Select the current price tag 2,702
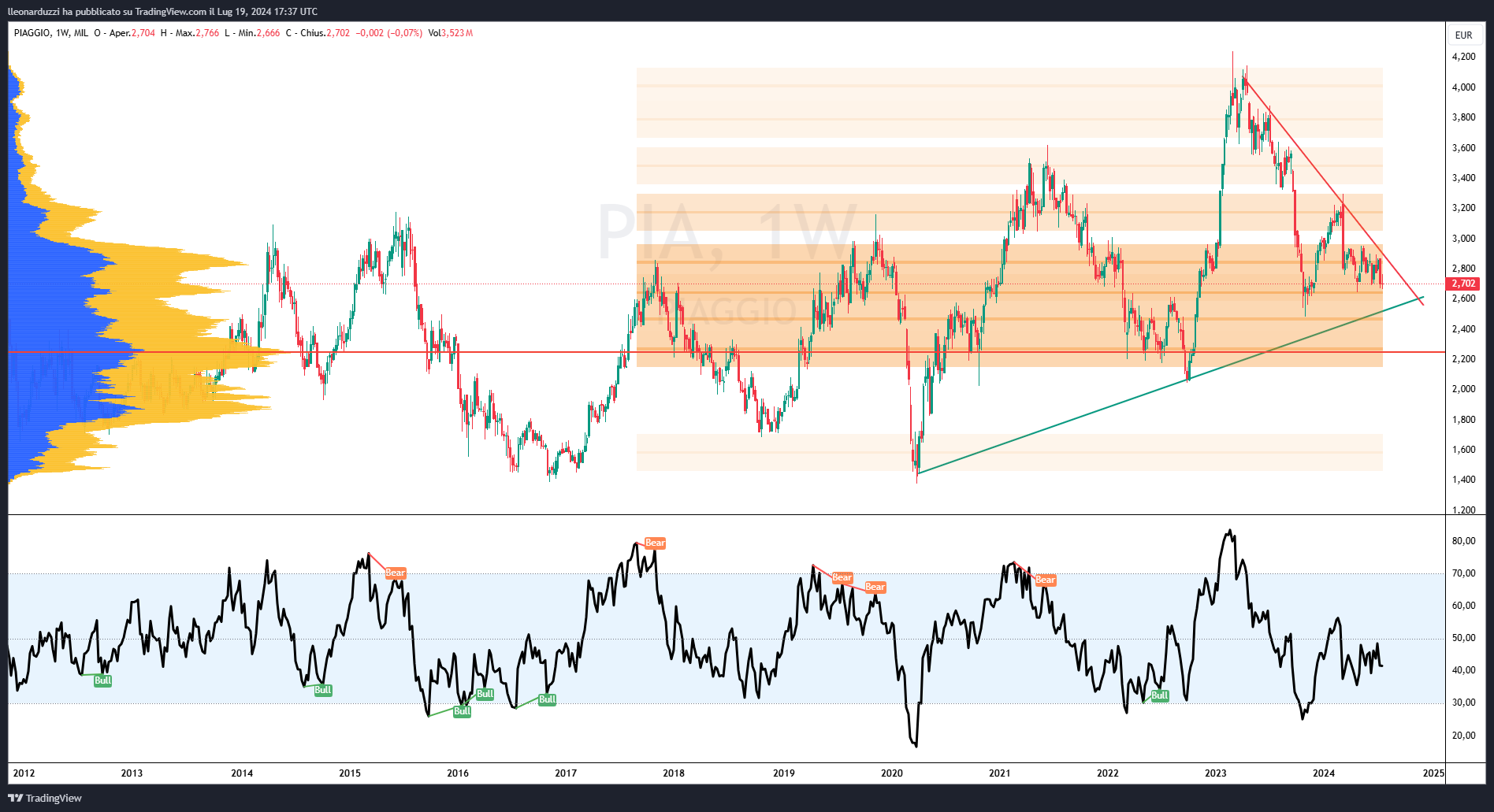Image resolution: width=1494 pixels, height=812 pixels. [1463, 284]
